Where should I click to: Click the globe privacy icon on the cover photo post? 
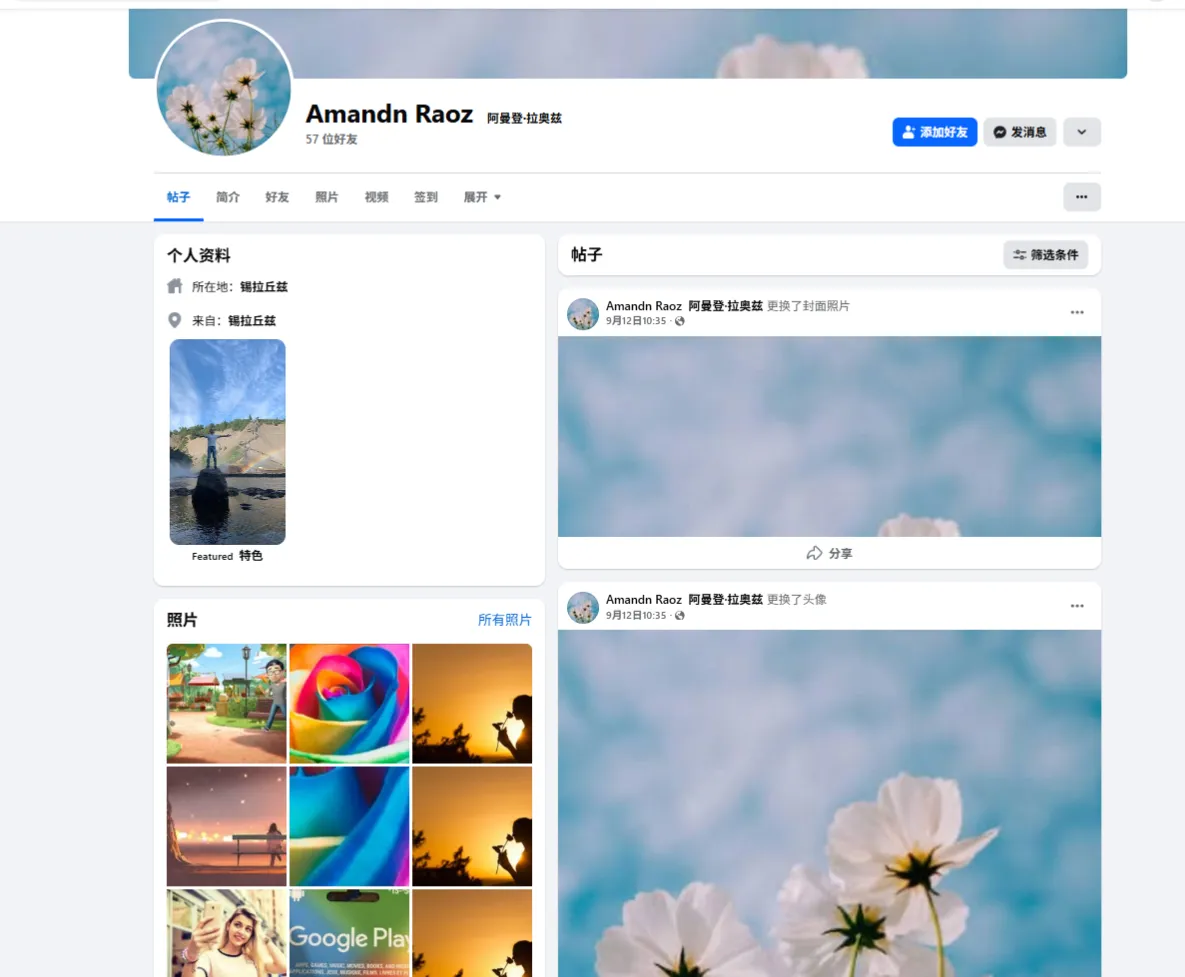(x=680, y=322)
